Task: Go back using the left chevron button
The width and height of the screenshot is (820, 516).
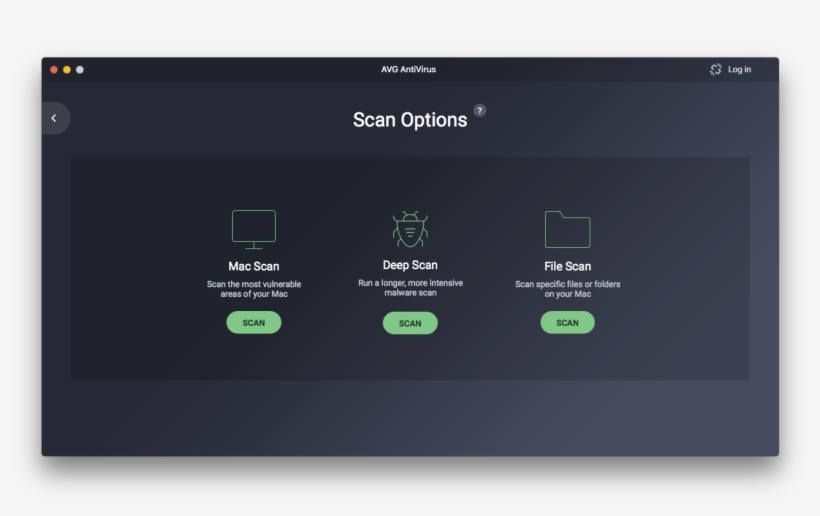Action: click(54, 118)
